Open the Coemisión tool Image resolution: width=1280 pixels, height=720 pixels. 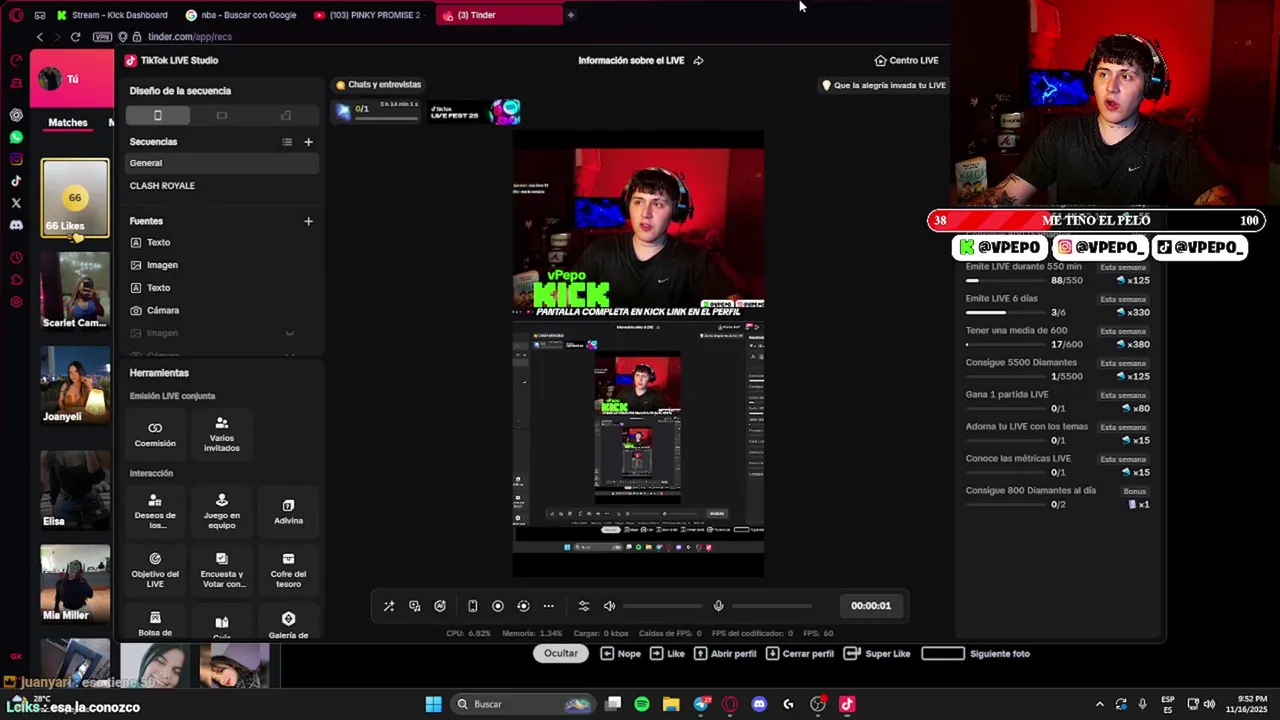pyautogui.click(x=155, y=434)
